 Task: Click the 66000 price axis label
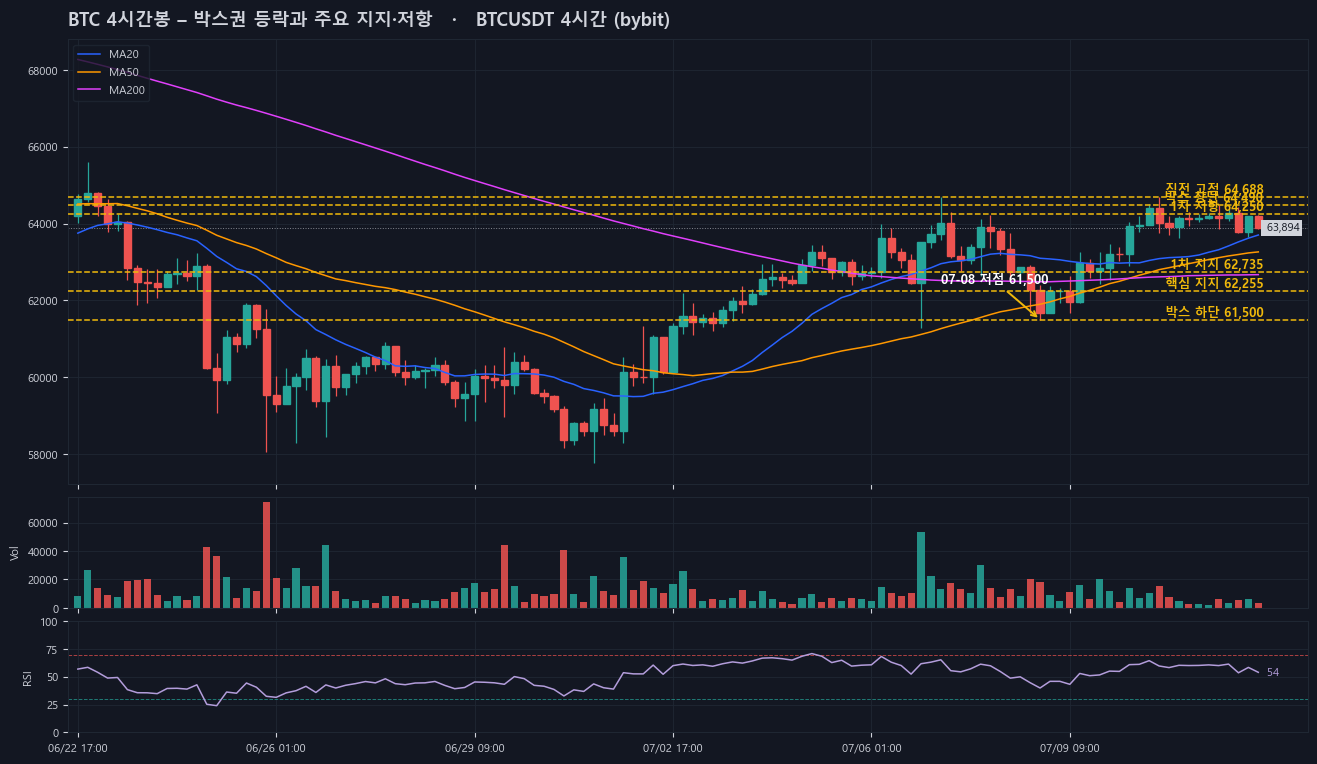pyautogui.click(x=42, y=148)
